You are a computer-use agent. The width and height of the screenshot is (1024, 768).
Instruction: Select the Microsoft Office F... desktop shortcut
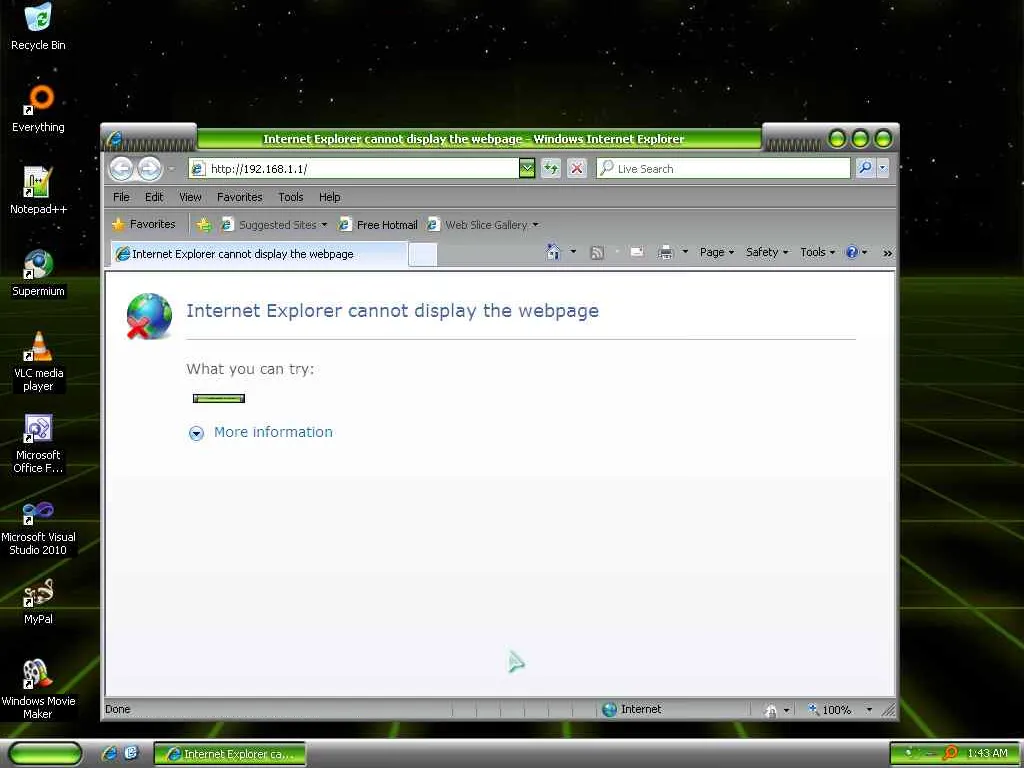tap(38, 443)
